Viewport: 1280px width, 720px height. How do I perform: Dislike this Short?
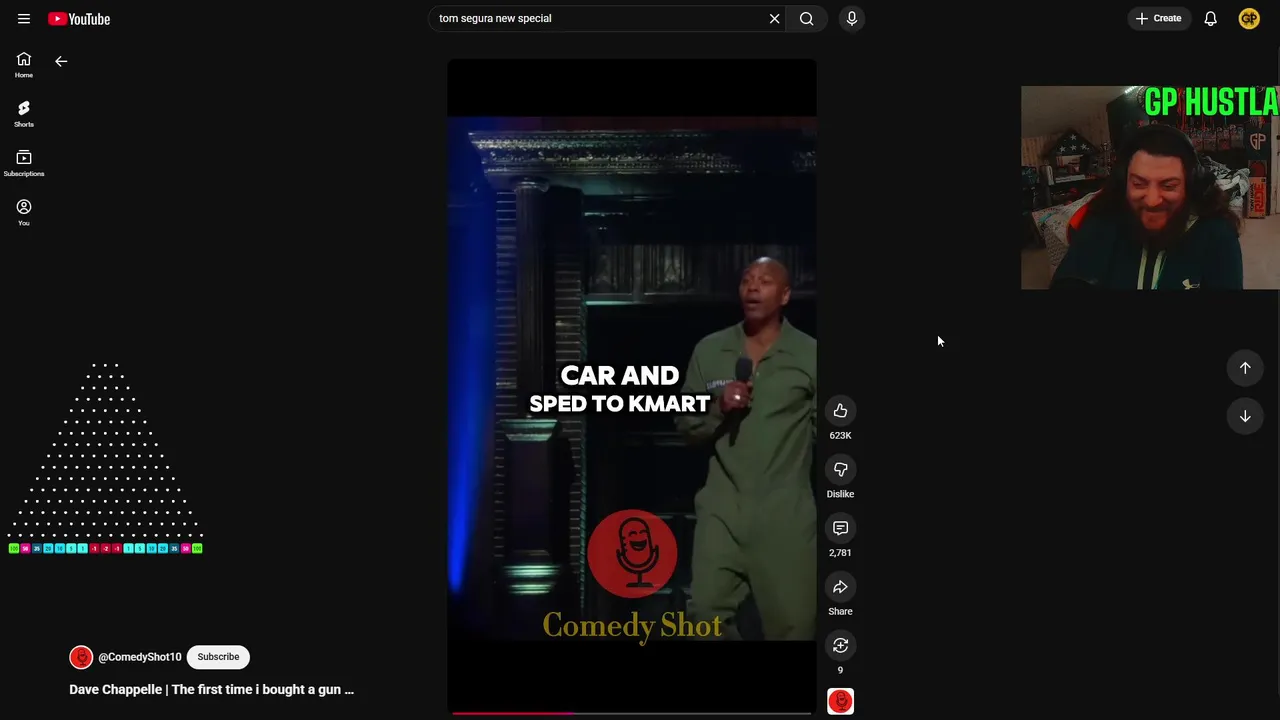tap(840, 470)
